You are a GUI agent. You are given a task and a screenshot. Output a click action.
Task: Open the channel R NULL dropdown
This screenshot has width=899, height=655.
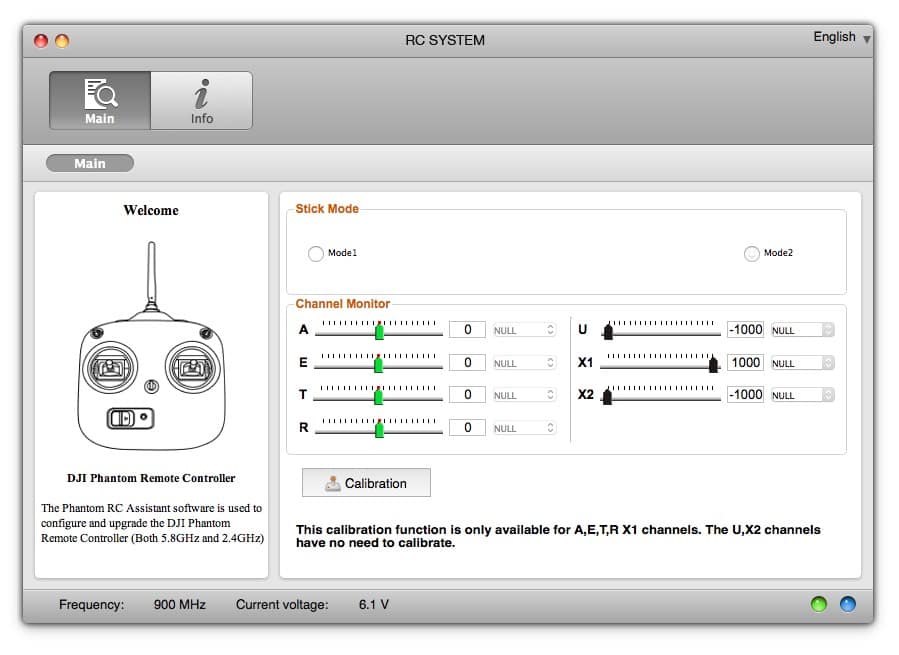[524, 428]
